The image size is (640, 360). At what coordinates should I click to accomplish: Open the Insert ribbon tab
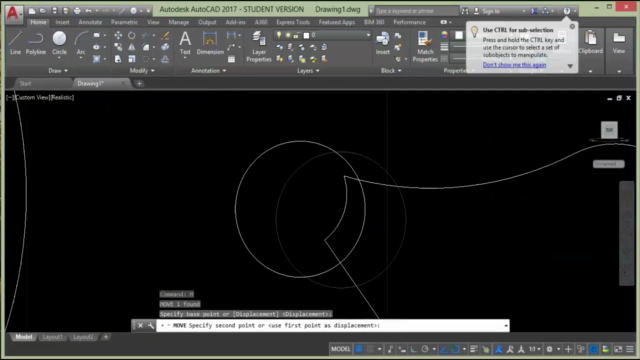point(62,22)
